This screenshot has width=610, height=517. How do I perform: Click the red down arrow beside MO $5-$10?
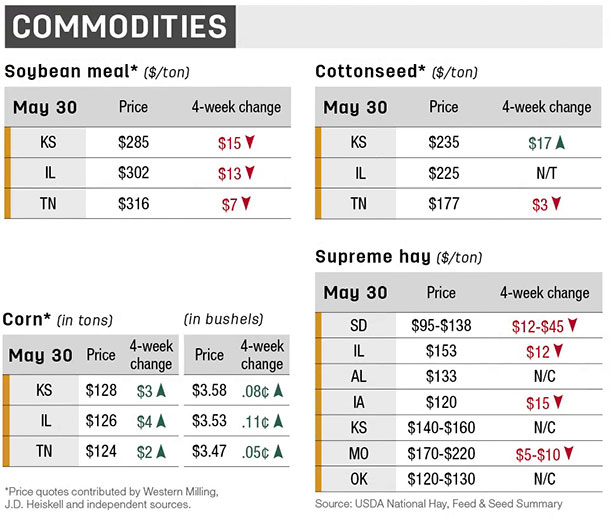coord(569,453)
